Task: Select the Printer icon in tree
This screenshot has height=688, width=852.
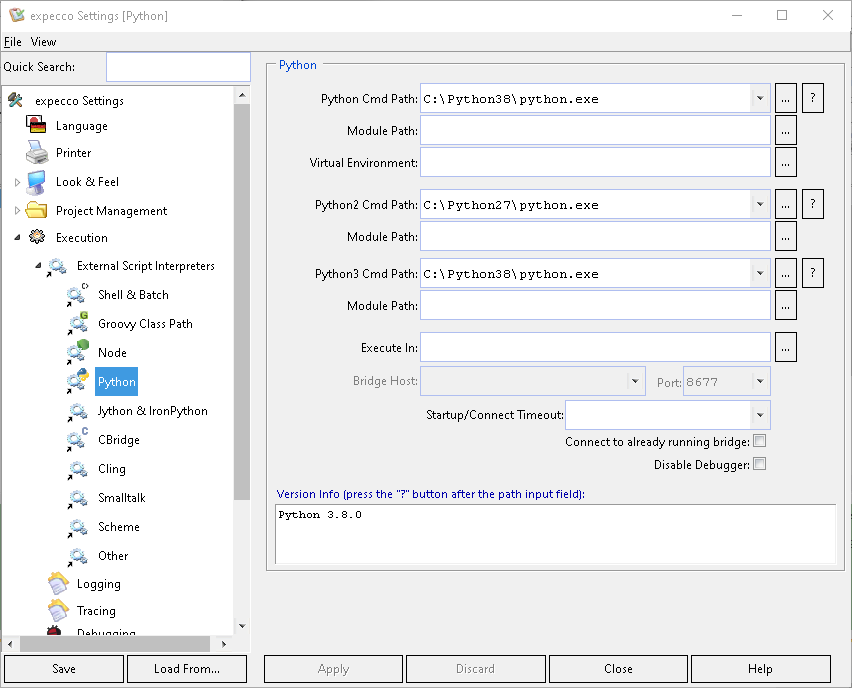Action: click(37, 153)
